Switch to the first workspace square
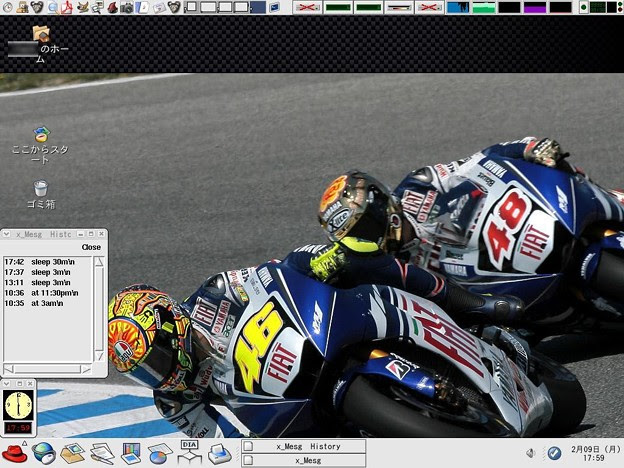Viewport: 624px width, 468px height. [x=192, y=7]
